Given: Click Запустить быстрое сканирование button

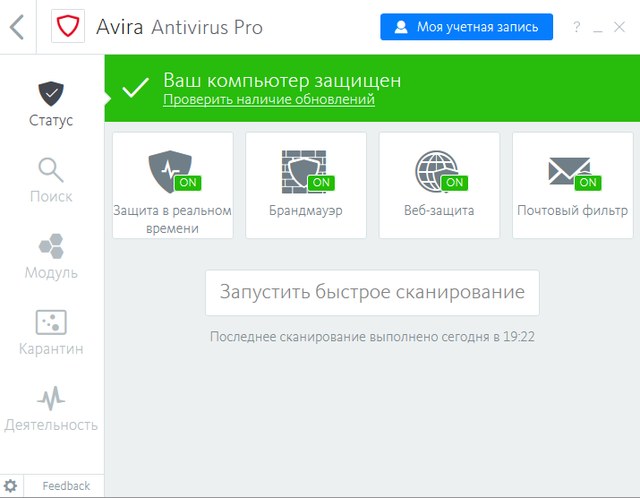Looking at the screenshot, I should 372,293.
